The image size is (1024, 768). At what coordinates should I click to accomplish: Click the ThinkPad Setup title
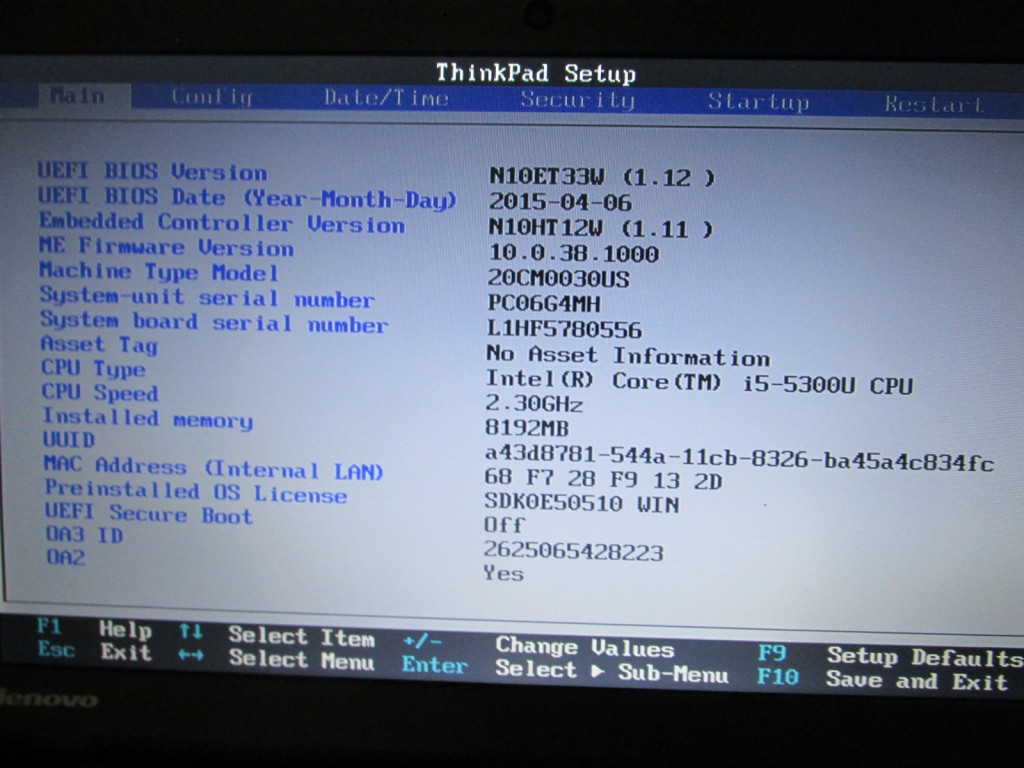[x=536, y=73]
